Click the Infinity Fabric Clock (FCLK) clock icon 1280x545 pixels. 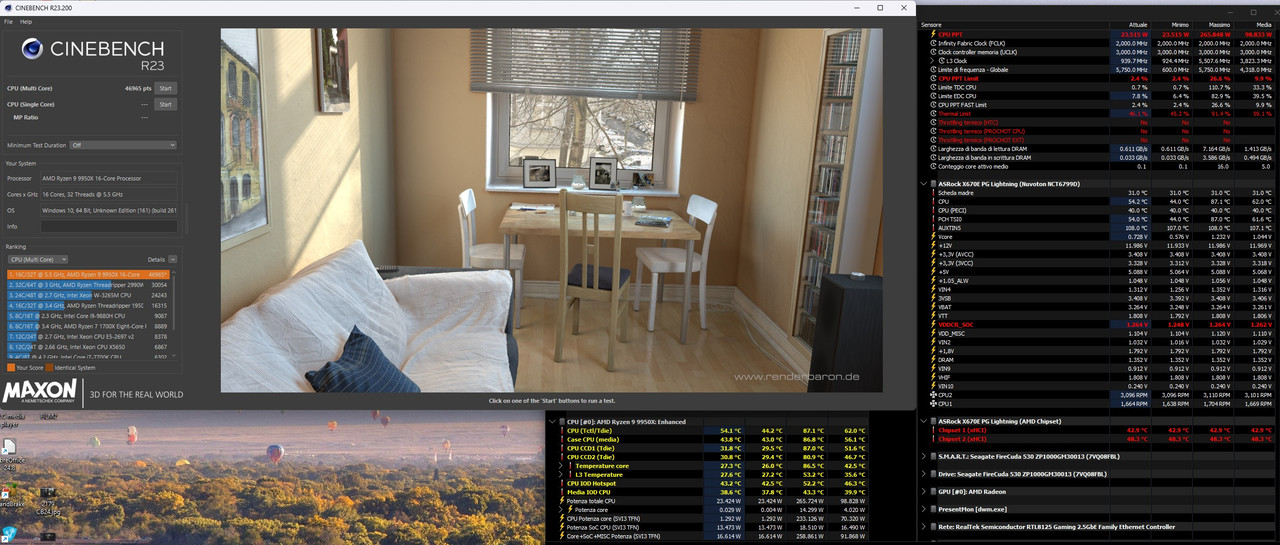click(x=933, y=43)
